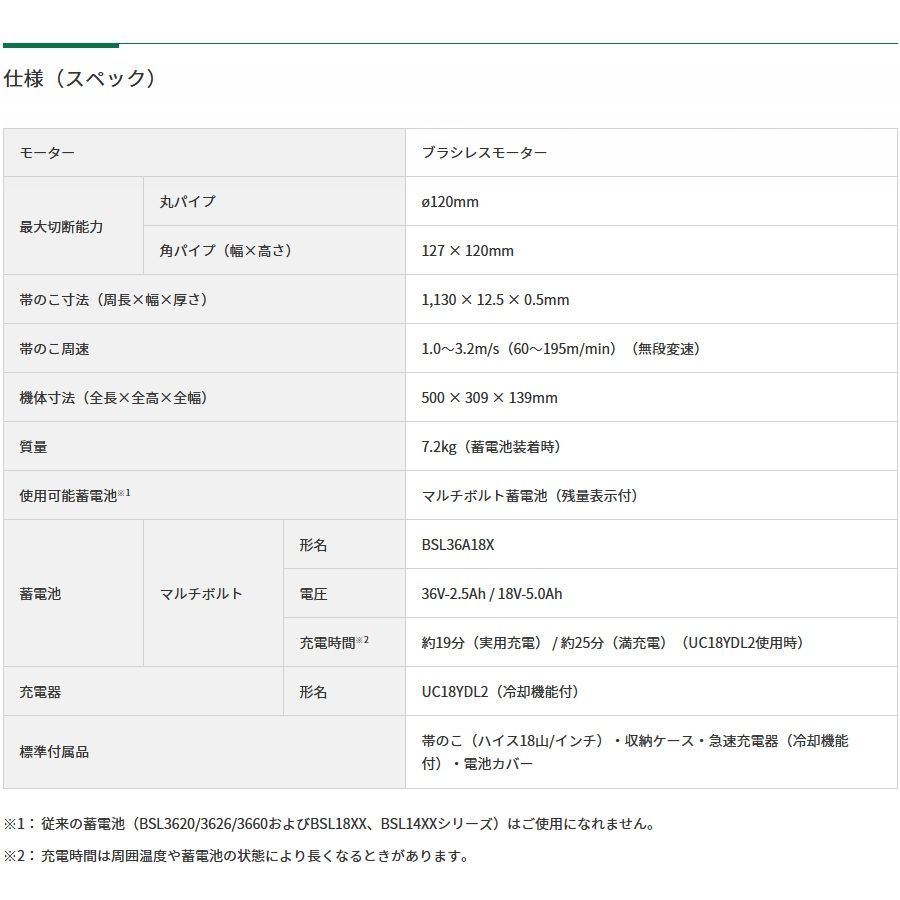The height and width of the screenshot is (900, 900).
Task: Click the ※2 footnote marker beside 充電時間
Action: tap(363, 640)
